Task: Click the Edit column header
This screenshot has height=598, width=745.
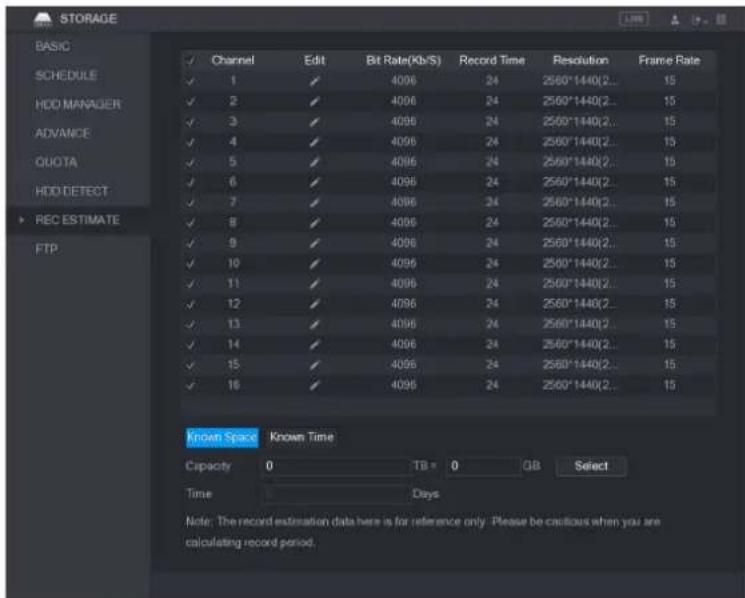Action: [x=315, y=61]
